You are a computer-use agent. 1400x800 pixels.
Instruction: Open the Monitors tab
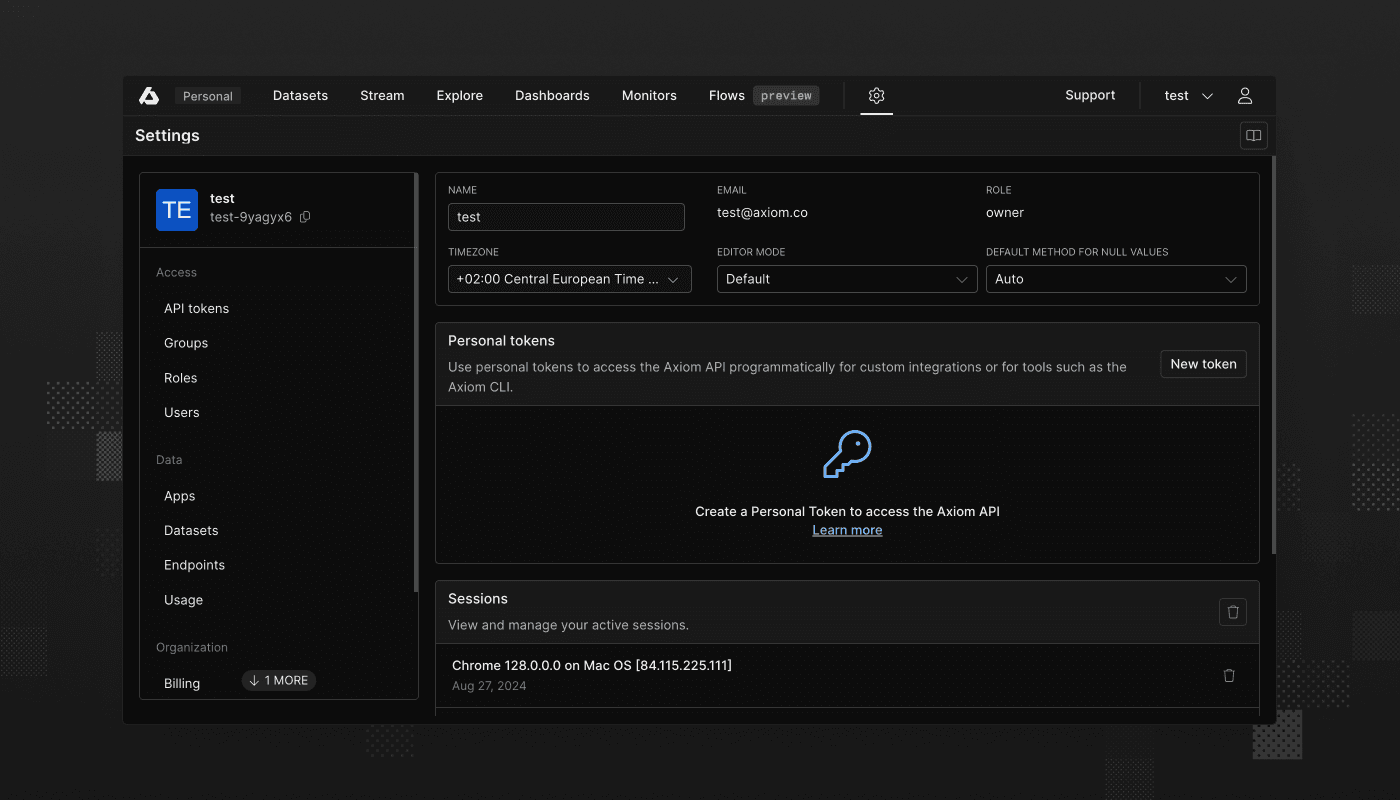[x=649, y=95]
